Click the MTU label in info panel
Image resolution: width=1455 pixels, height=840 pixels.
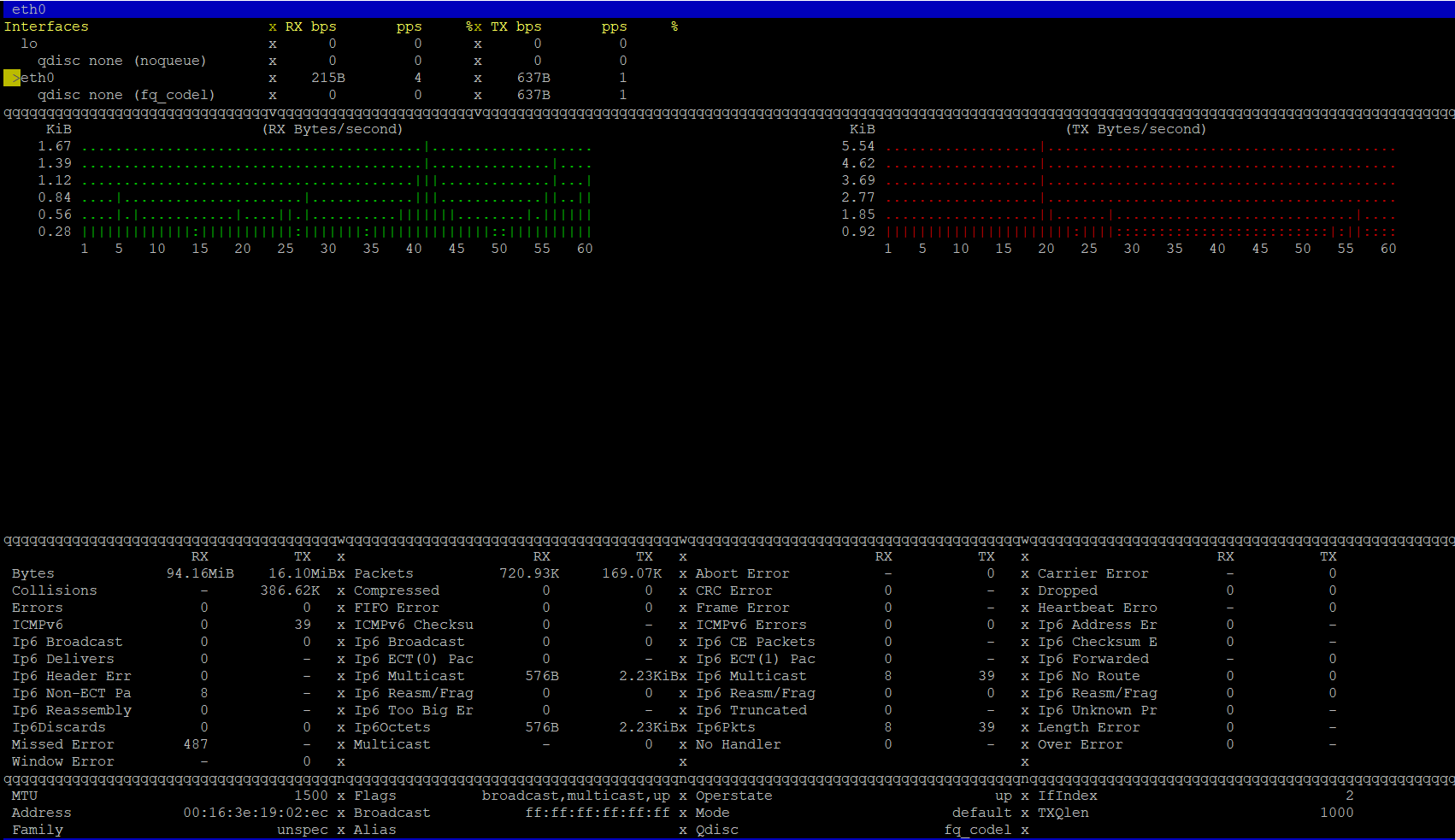(25, 796)
